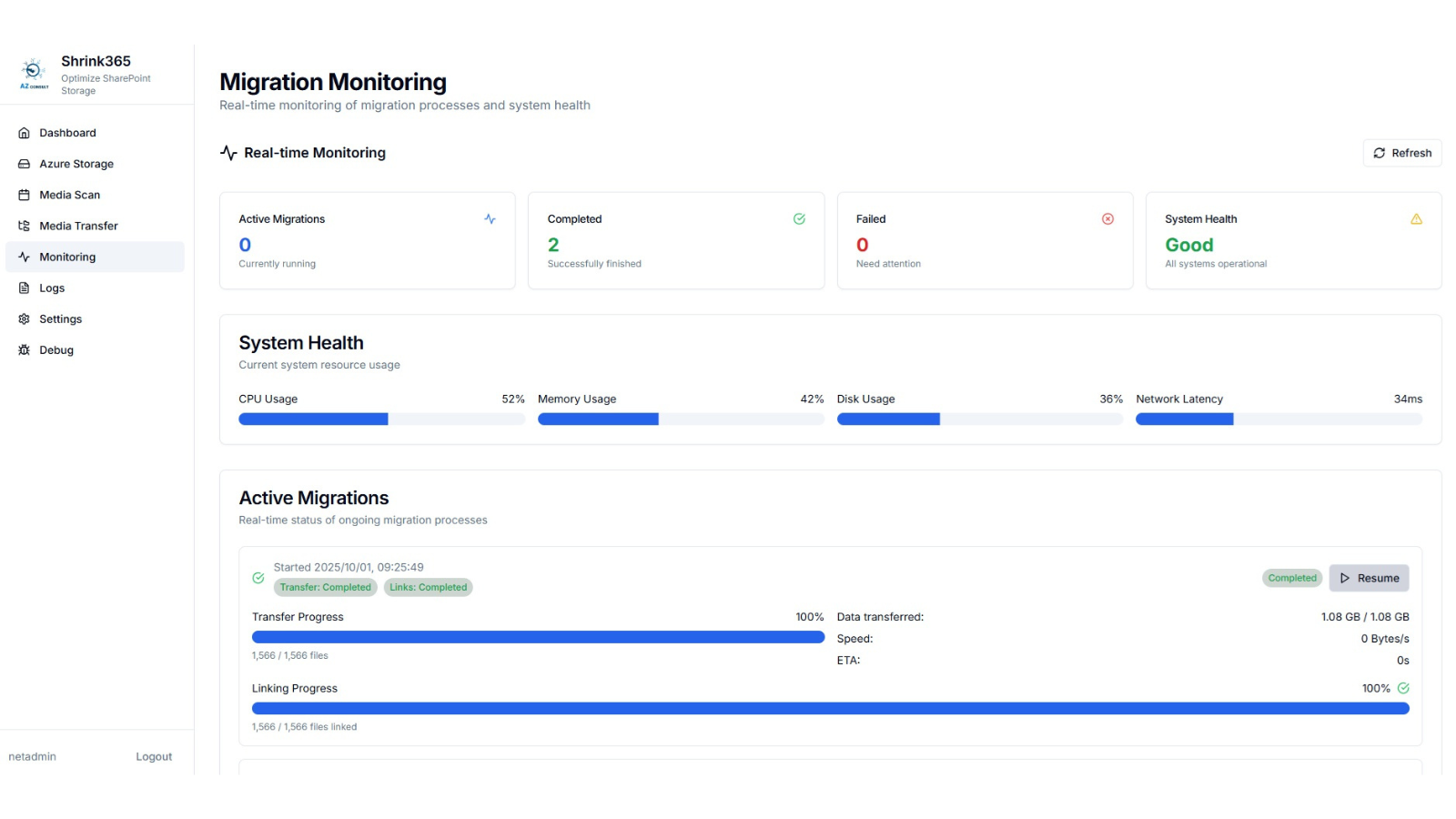Screen dimensions: 1456x819
Task: Click the Transfer Progress bar
Action: click(x=538, y=637)
